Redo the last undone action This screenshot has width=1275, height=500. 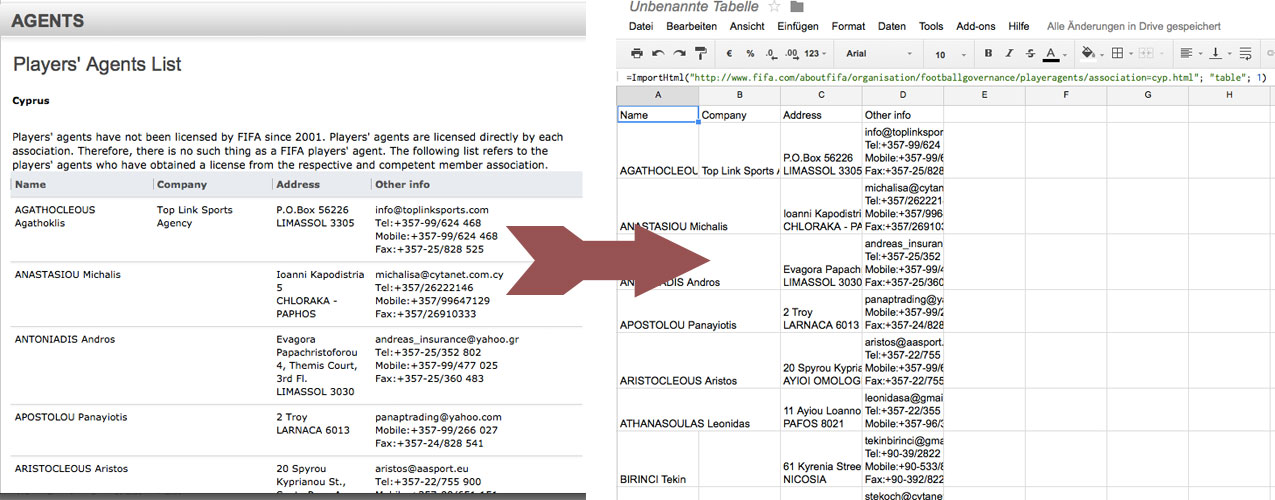tap(679, 53)
